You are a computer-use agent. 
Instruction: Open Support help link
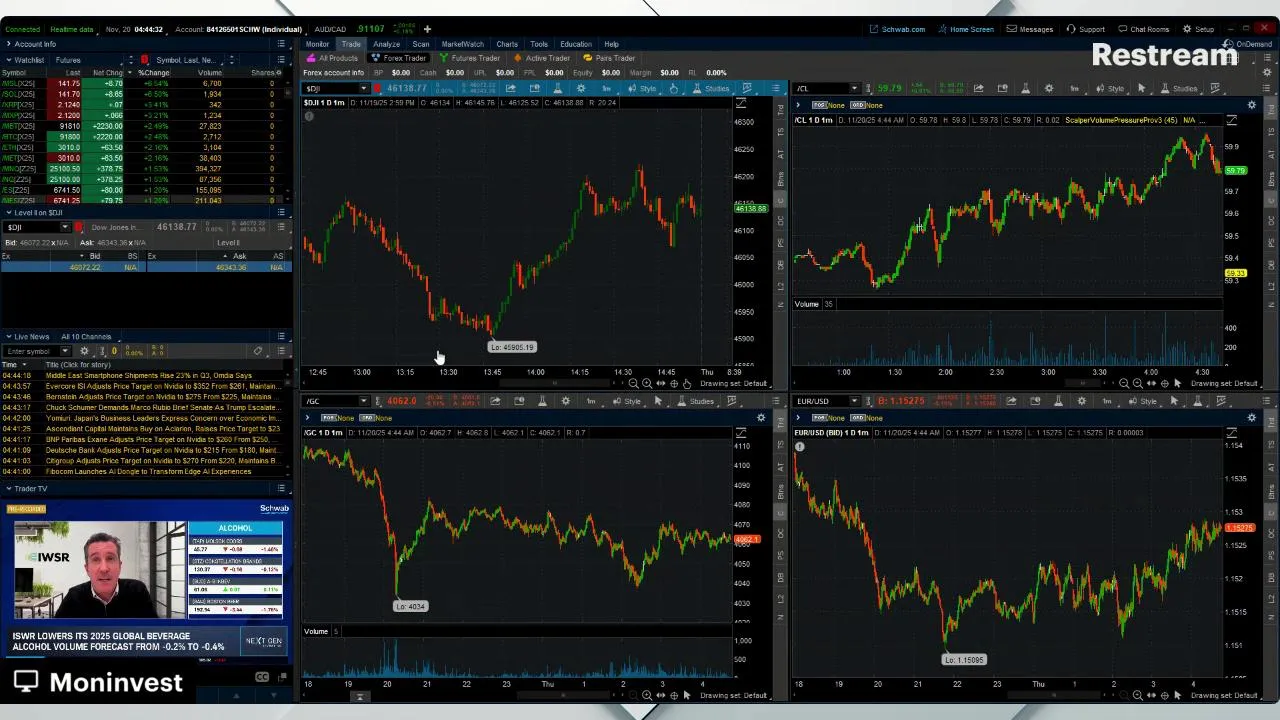(x=1085, y=29)
